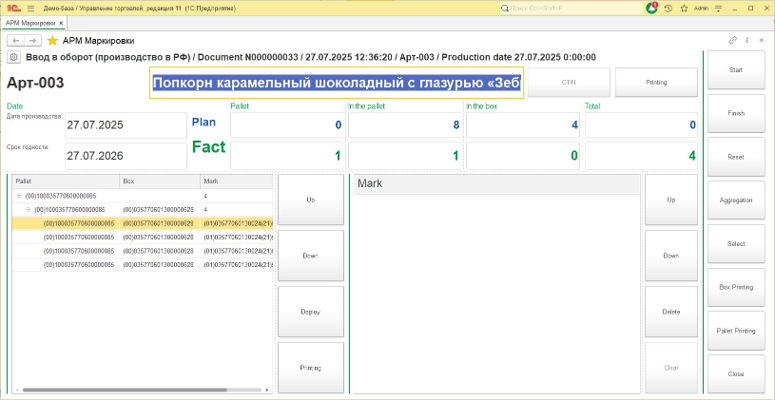Collapse the top-level pallet node
The image size is (775, 400).
[x=19, y=196]
